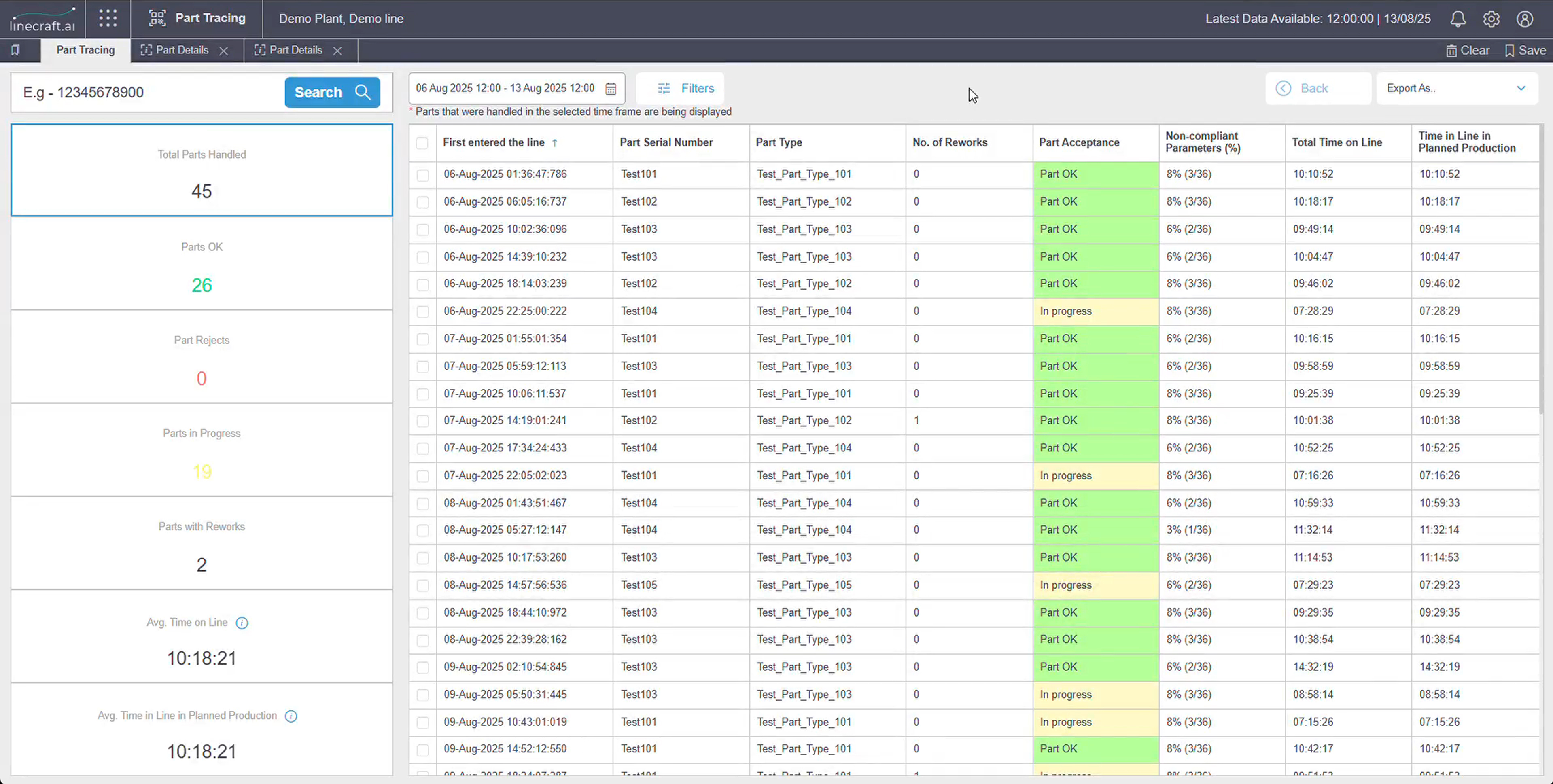1553x784 pixels.
Task: Check the row 07-Aug-2025 14:19:01:241
Action: [x=422, y=421]
